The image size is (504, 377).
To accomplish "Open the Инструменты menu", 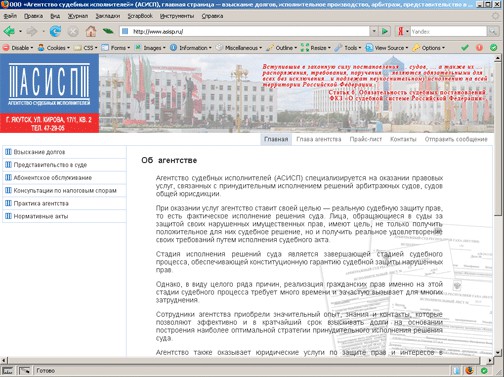I will 177,16.
